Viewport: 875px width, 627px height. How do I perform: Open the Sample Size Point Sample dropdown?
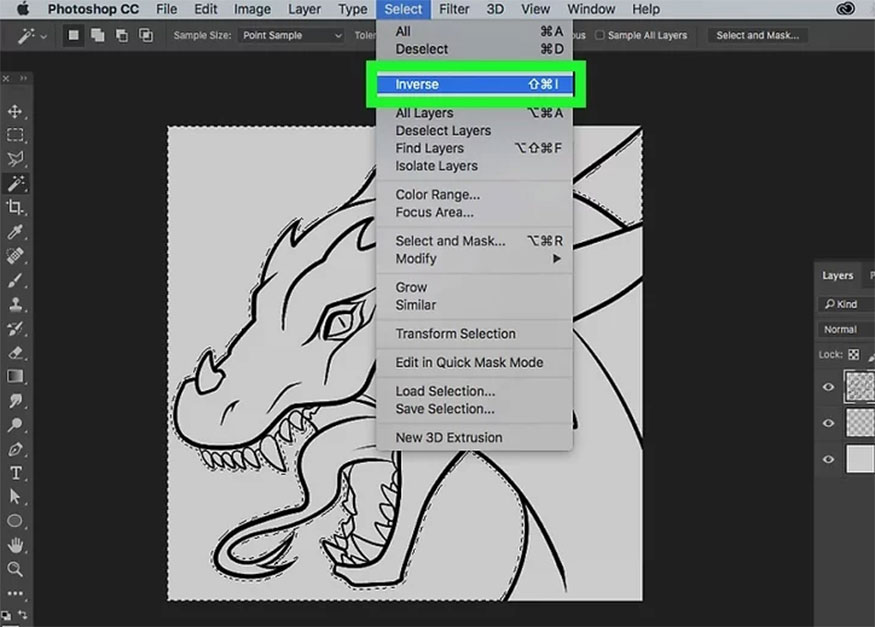coord(291,35)
